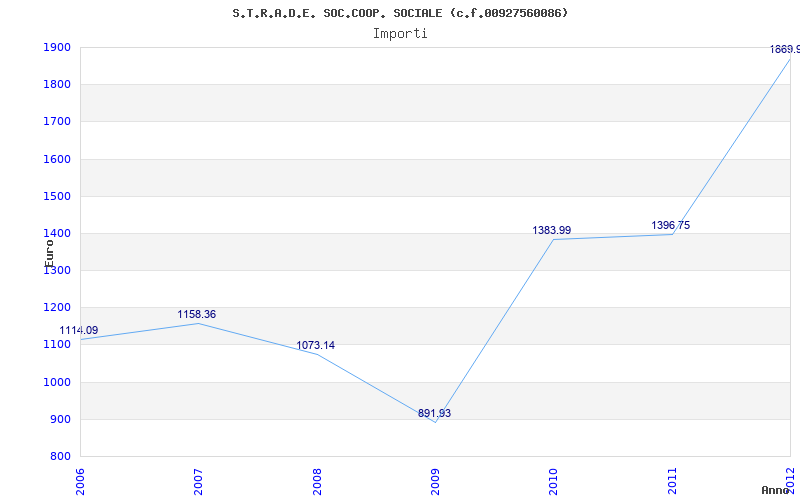Click y-axis value 1500
The height and width of the screenshot is (500, 800).
pos(56,196)
